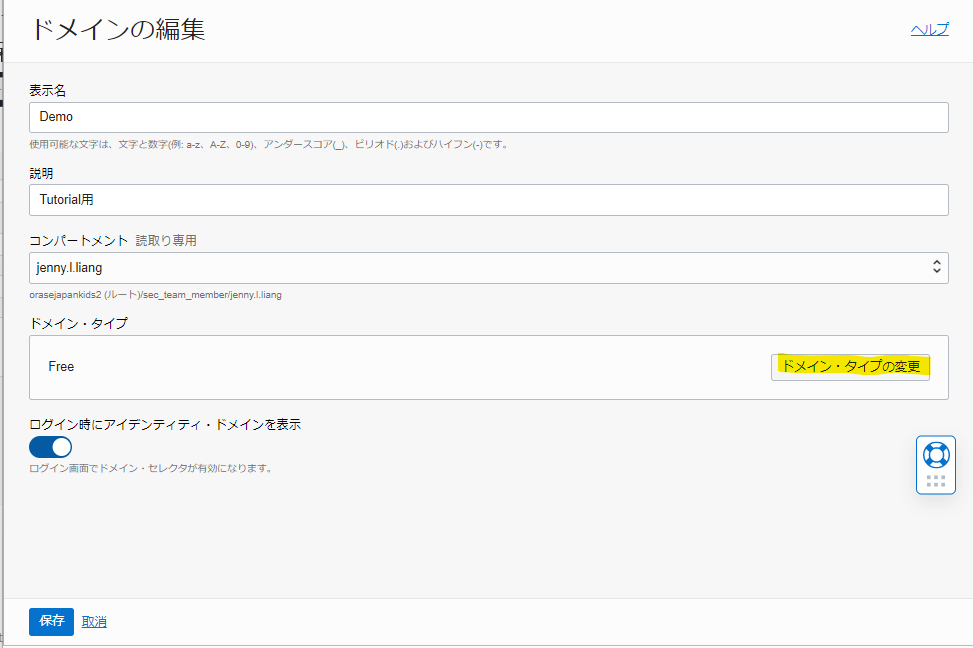Focus the 表示名 field containing Demo
Screen dimensions: 973x648
coord(488,117)
